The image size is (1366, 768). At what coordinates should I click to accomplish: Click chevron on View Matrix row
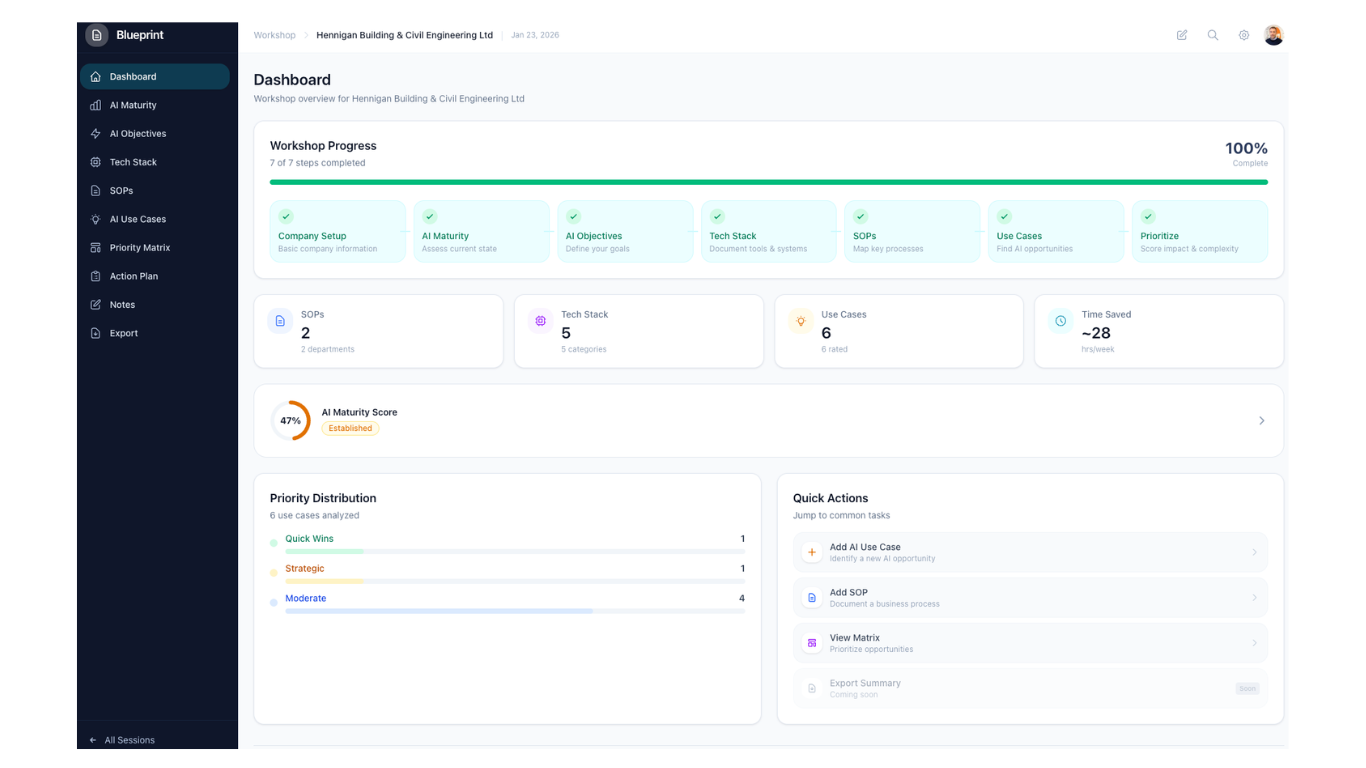click(x=1254, y=643)
